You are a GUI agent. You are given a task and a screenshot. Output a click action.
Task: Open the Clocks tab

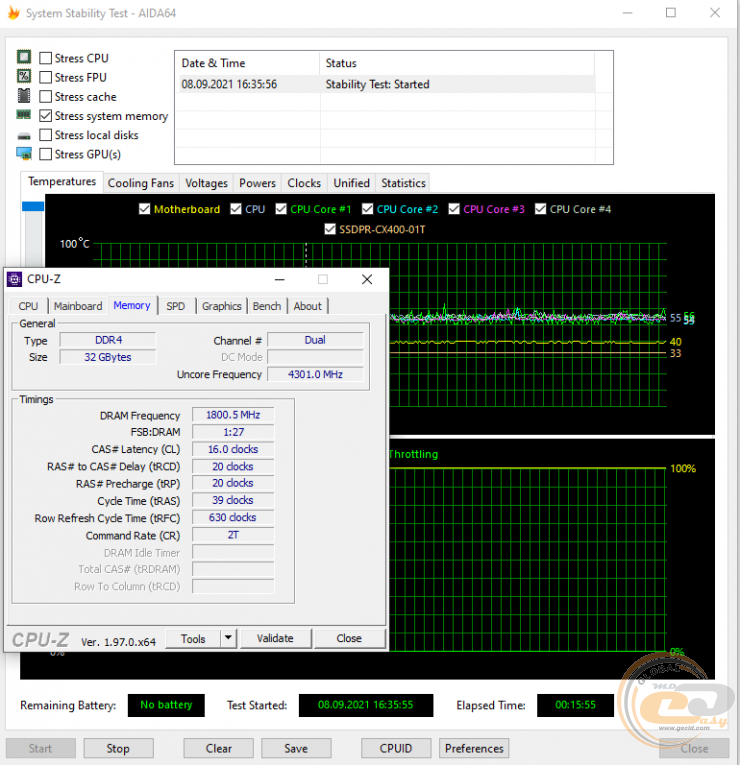[x=304, y=183]
